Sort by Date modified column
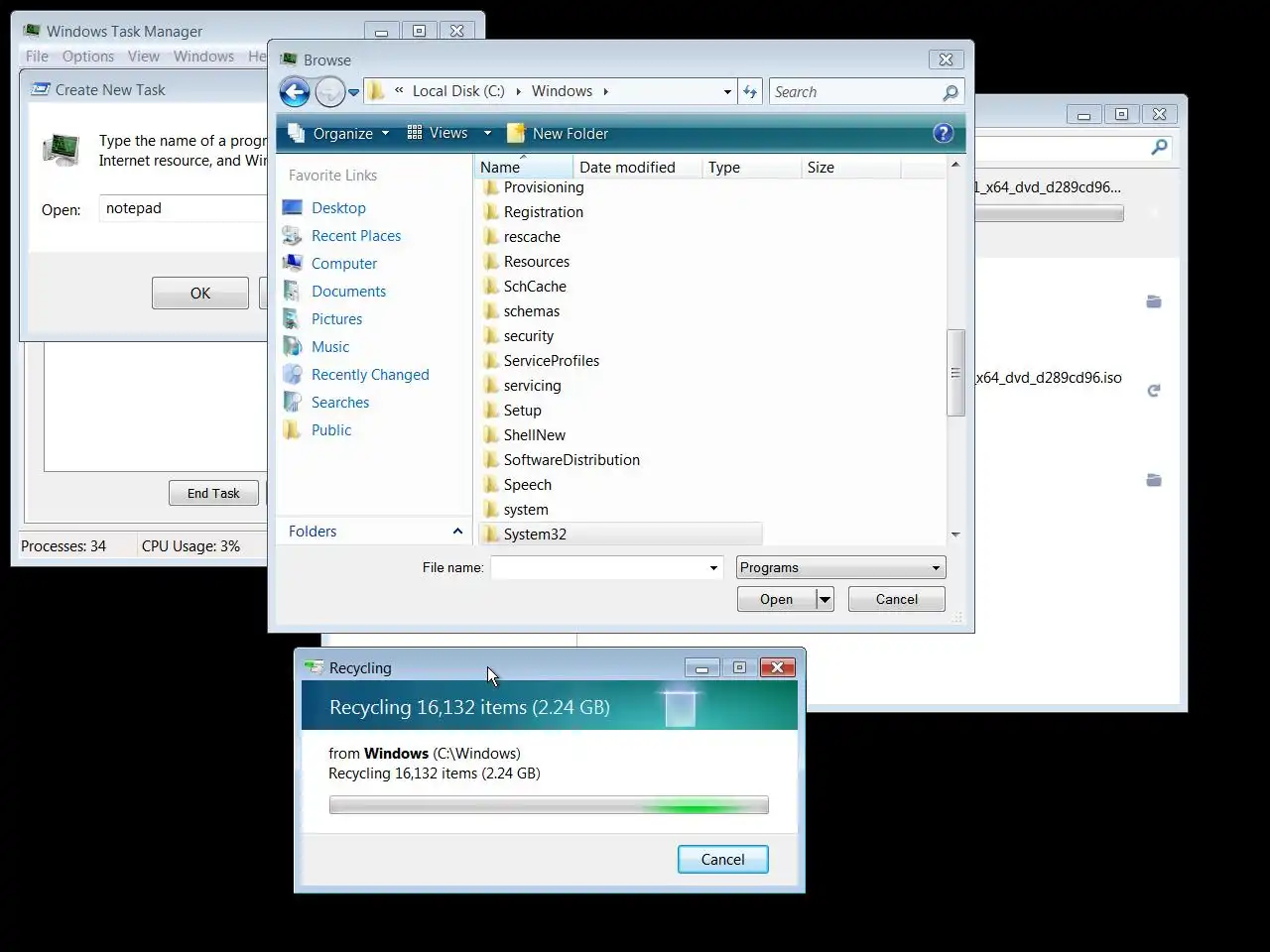 point(637,168)
